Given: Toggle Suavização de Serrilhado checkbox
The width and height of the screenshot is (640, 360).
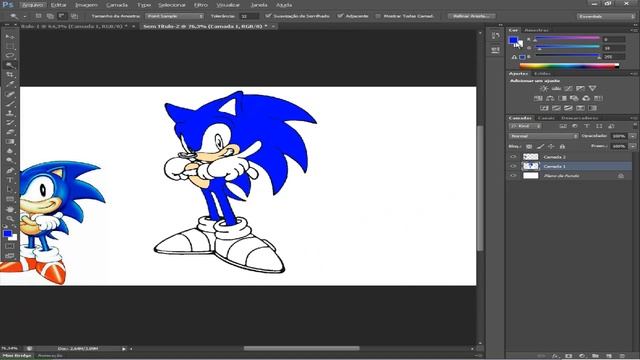Looking at the screenshot, I should 268,16.
